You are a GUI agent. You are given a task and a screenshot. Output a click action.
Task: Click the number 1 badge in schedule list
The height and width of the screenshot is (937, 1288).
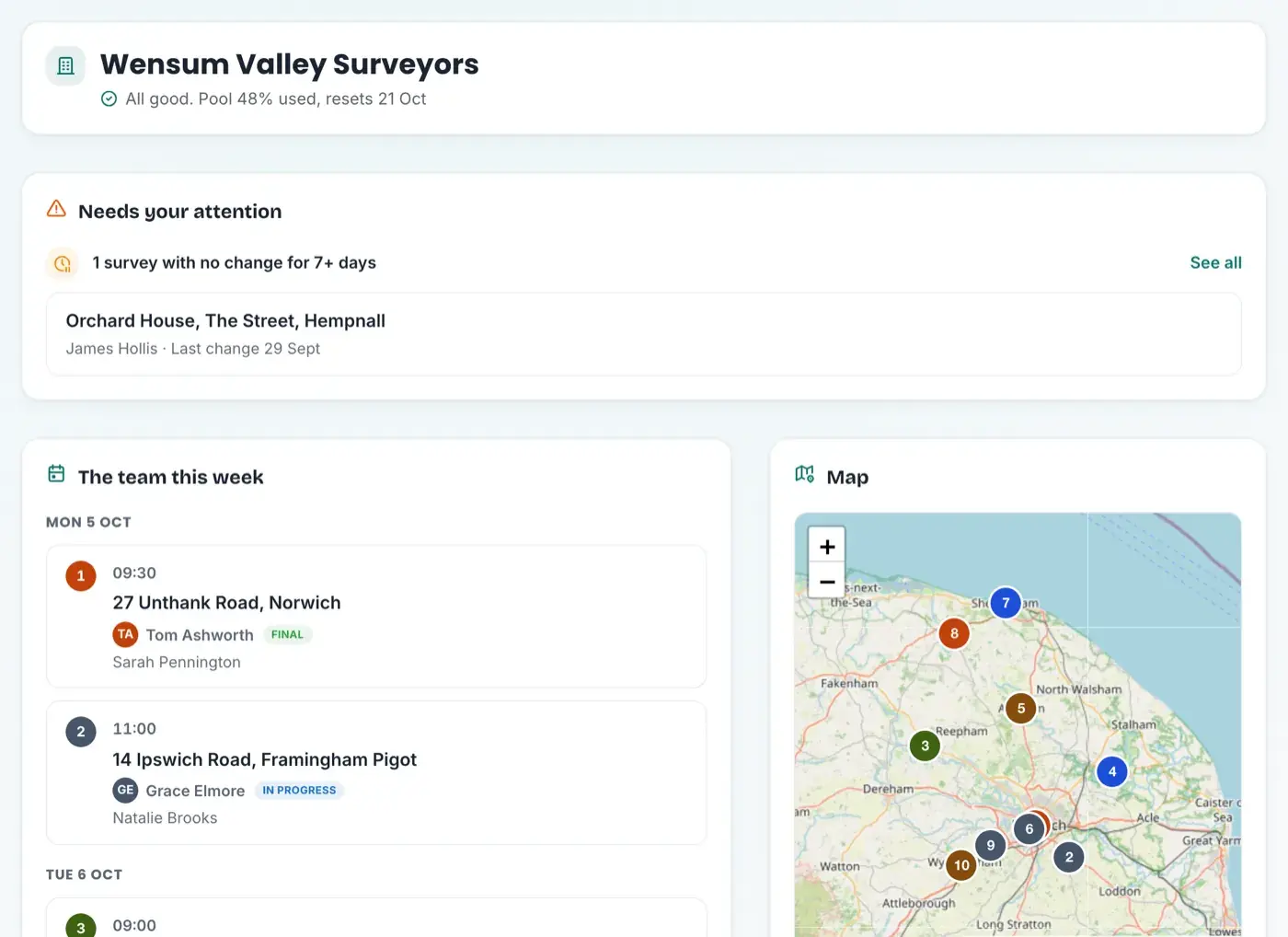click(x=81, y=576)
